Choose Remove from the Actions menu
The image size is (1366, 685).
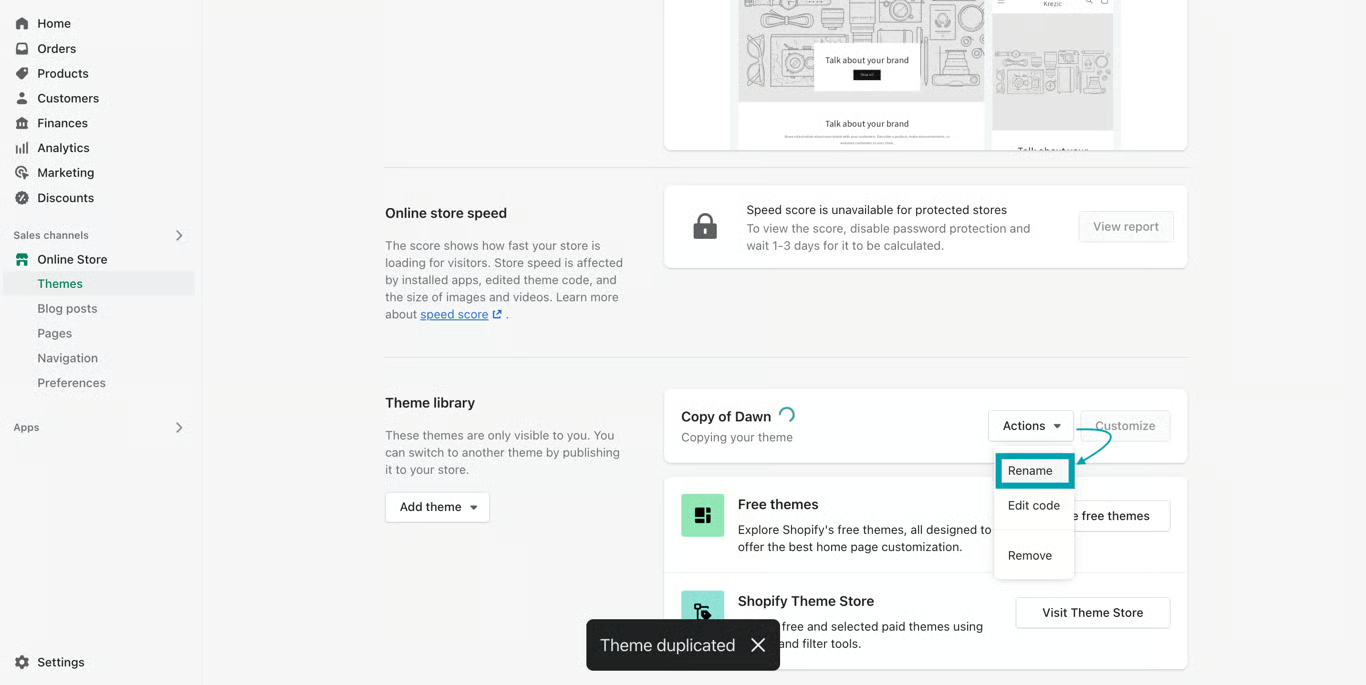coord(1030,555)
